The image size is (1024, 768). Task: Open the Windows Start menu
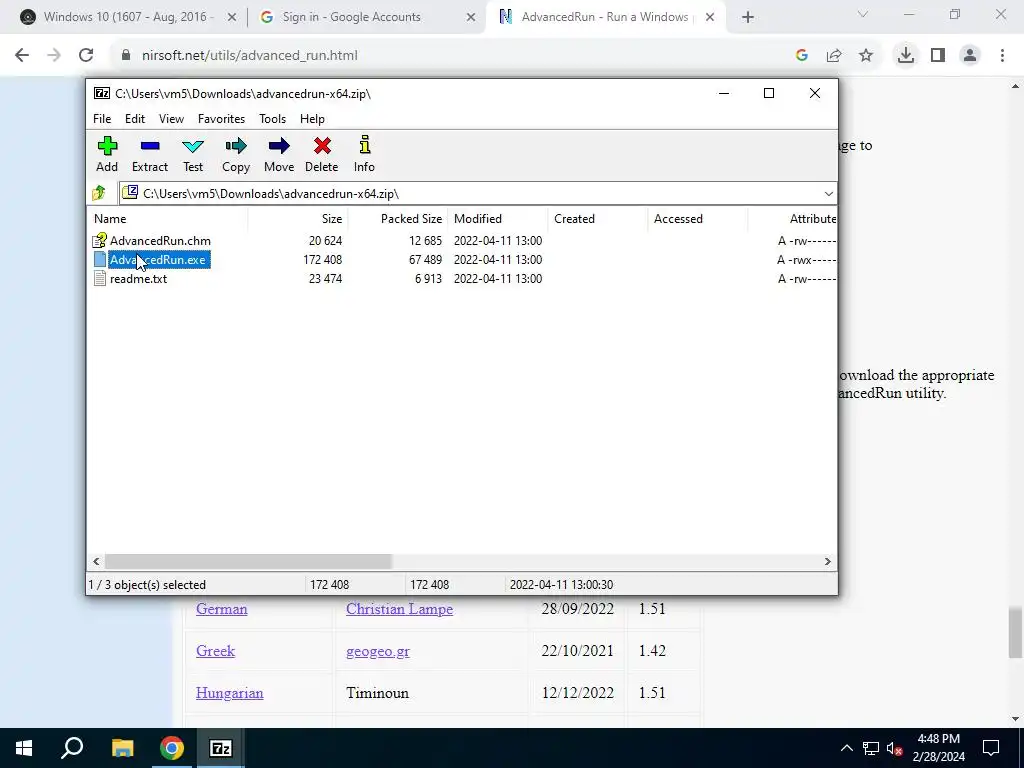[x=24, y=748]
